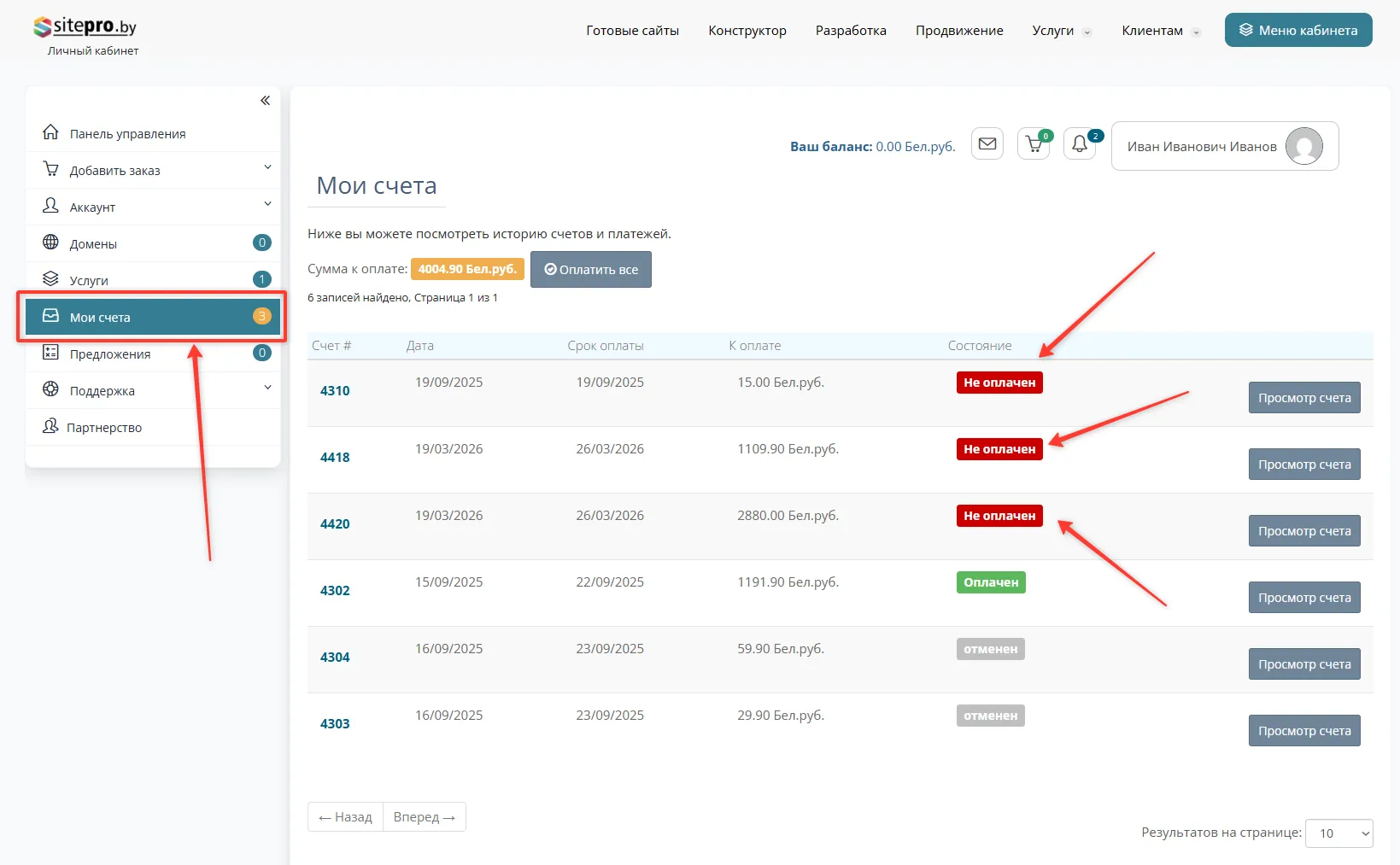Viewport: 1400px width, 865px height.
Task: Collapse the sidebar with double-chevron icon
Action: click(x=265, y=101)
